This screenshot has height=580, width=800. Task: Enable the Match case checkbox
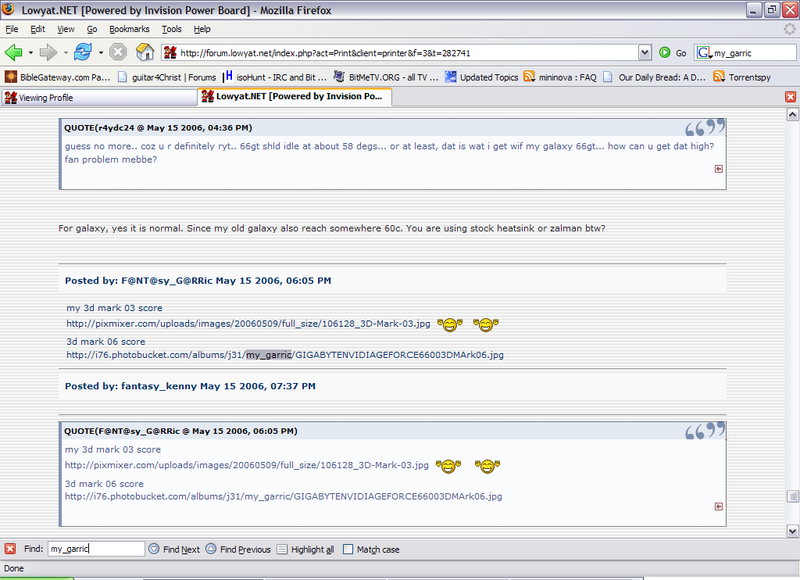click(348, 549)
